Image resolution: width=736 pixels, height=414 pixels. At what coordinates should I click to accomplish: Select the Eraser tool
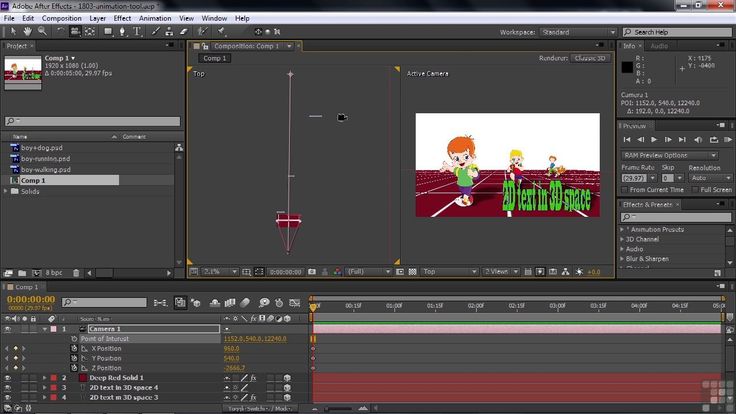point(184,31)
